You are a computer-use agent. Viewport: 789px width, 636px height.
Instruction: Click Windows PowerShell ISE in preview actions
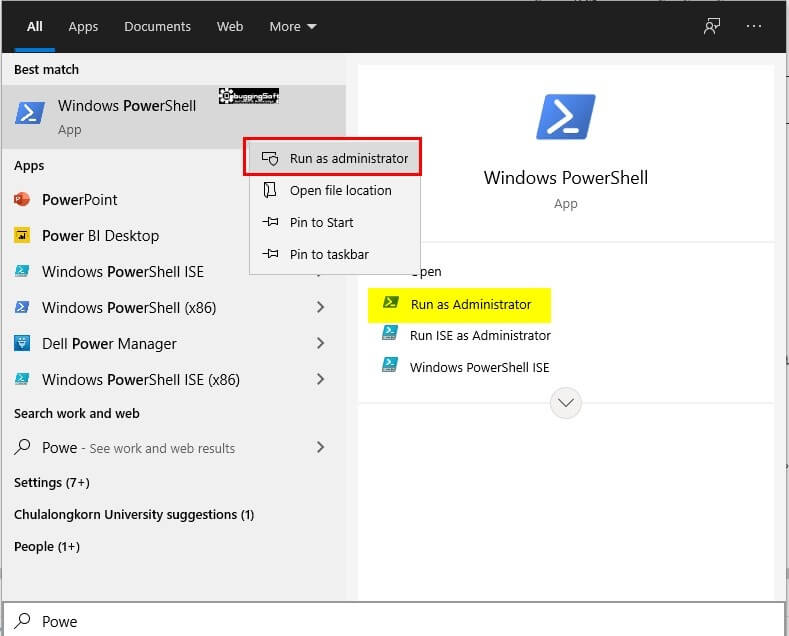(x=480, y=367)
